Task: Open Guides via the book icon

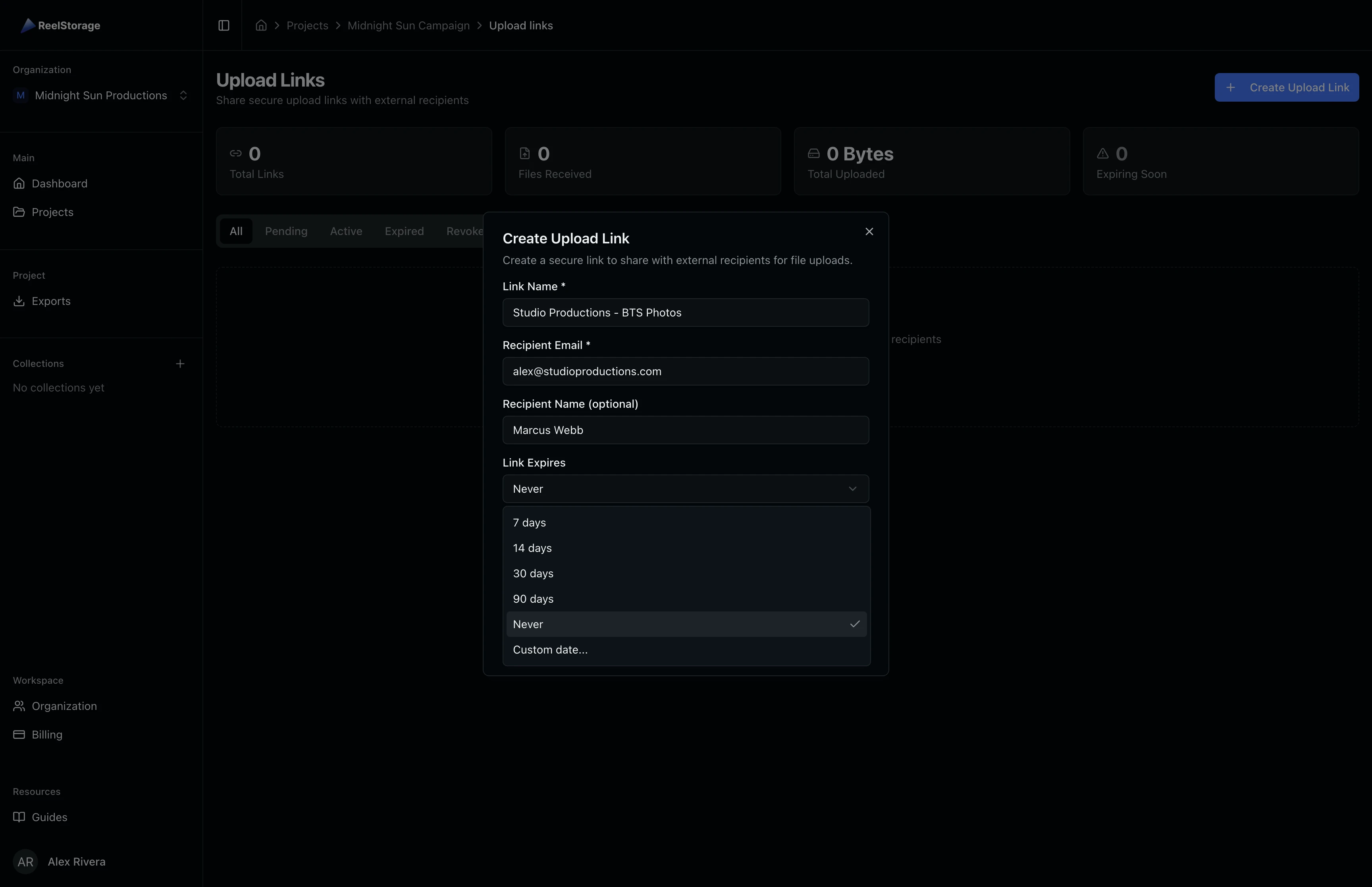Action: [19, 817]
